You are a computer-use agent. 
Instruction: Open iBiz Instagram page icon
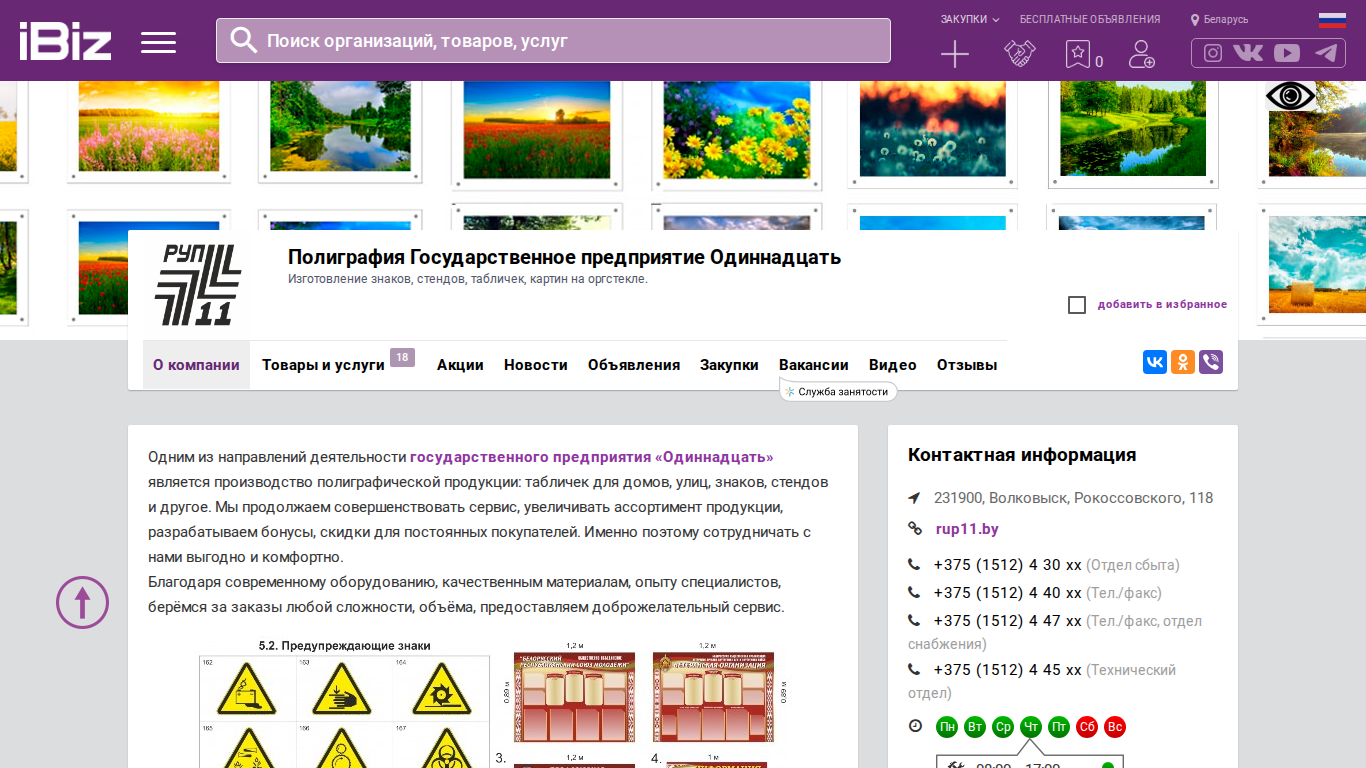click(x=1213, y=53)
